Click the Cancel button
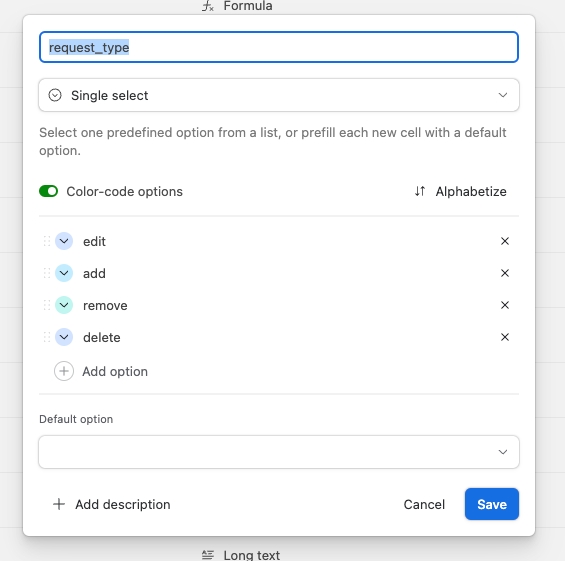565x561 pixels. (x=424, y=504)
